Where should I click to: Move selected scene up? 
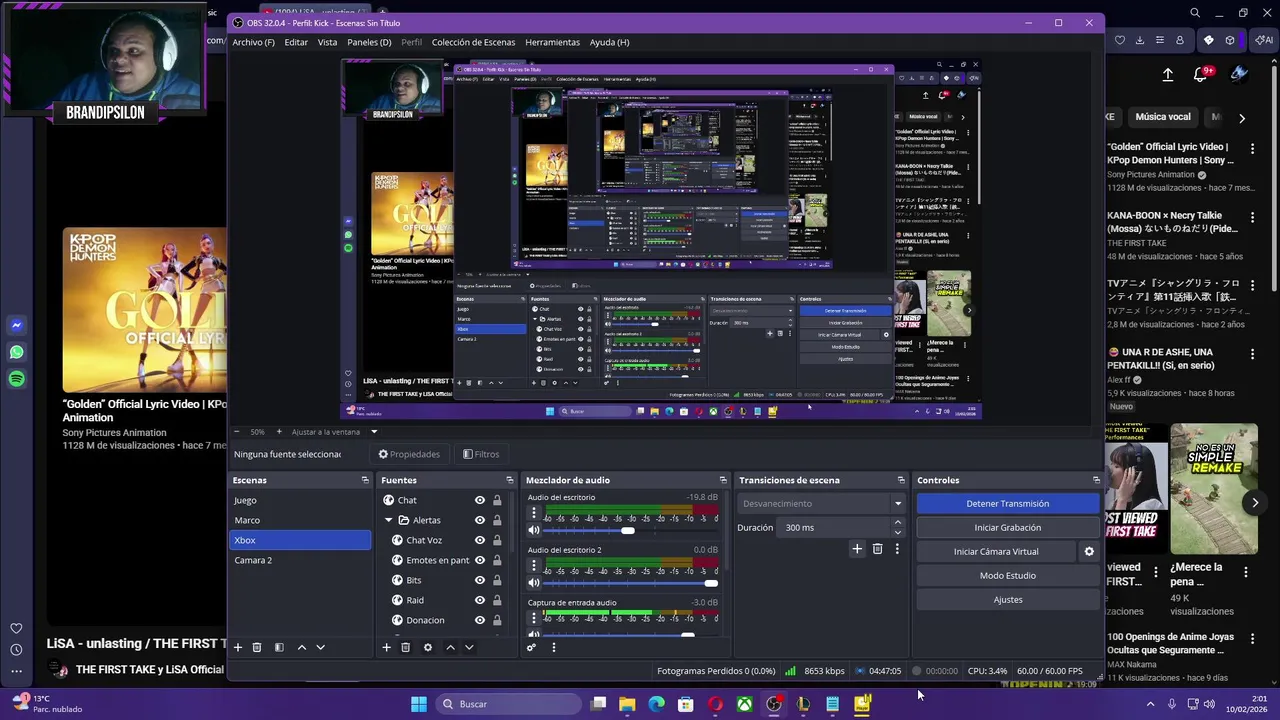point(302,647)
